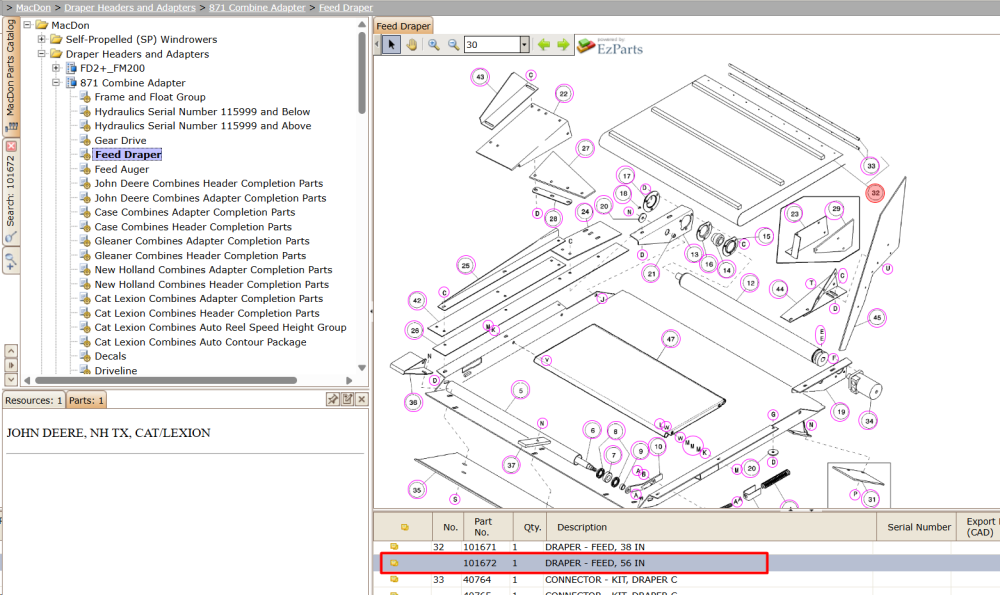The width and height of the screenshot is (1000, 595).
Task: Click the tree's horizontal scrollbar thumb
Action: (x=166, y=380)
